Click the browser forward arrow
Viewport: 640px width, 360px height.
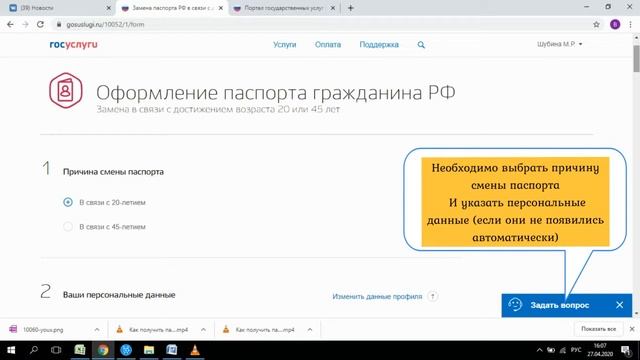25,24
